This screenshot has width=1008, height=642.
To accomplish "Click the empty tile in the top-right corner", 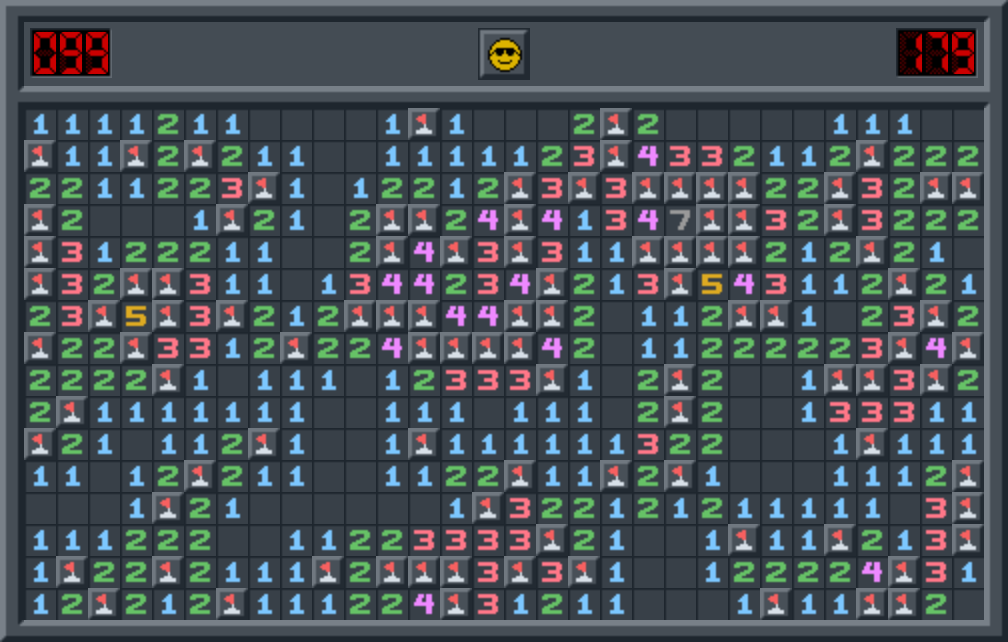I will point(968,124).
